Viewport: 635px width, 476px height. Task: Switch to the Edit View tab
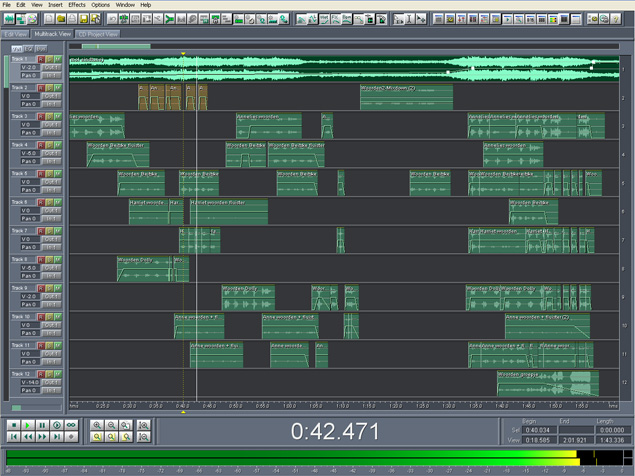[16, 33]
